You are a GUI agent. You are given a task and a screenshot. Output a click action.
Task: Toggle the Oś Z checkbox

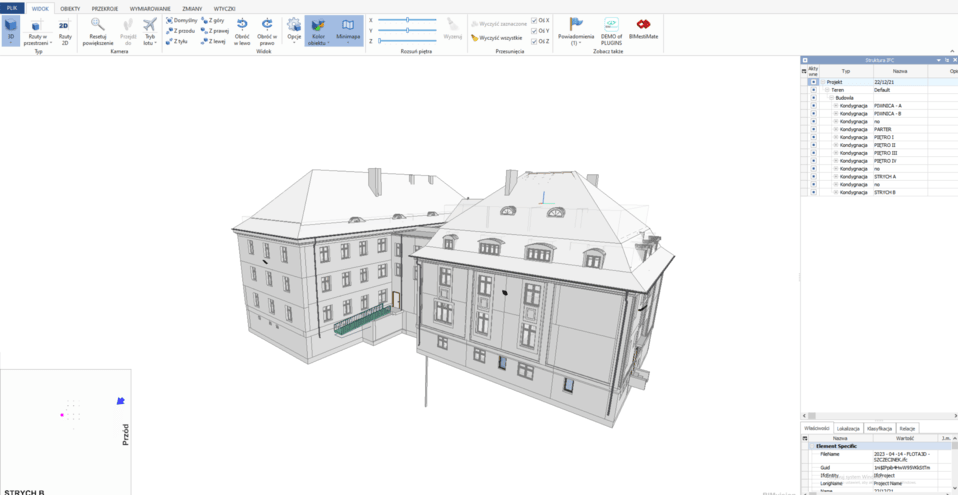535,41
